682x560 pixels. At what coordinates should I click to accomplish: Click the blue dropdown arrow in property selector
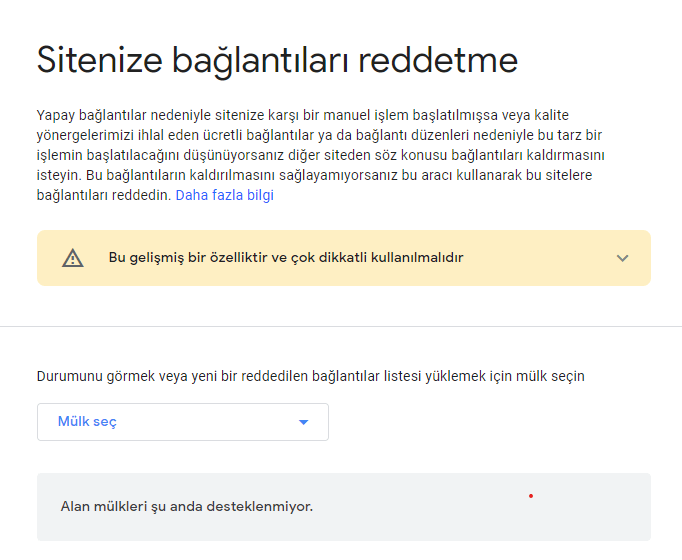coord(304,422)
